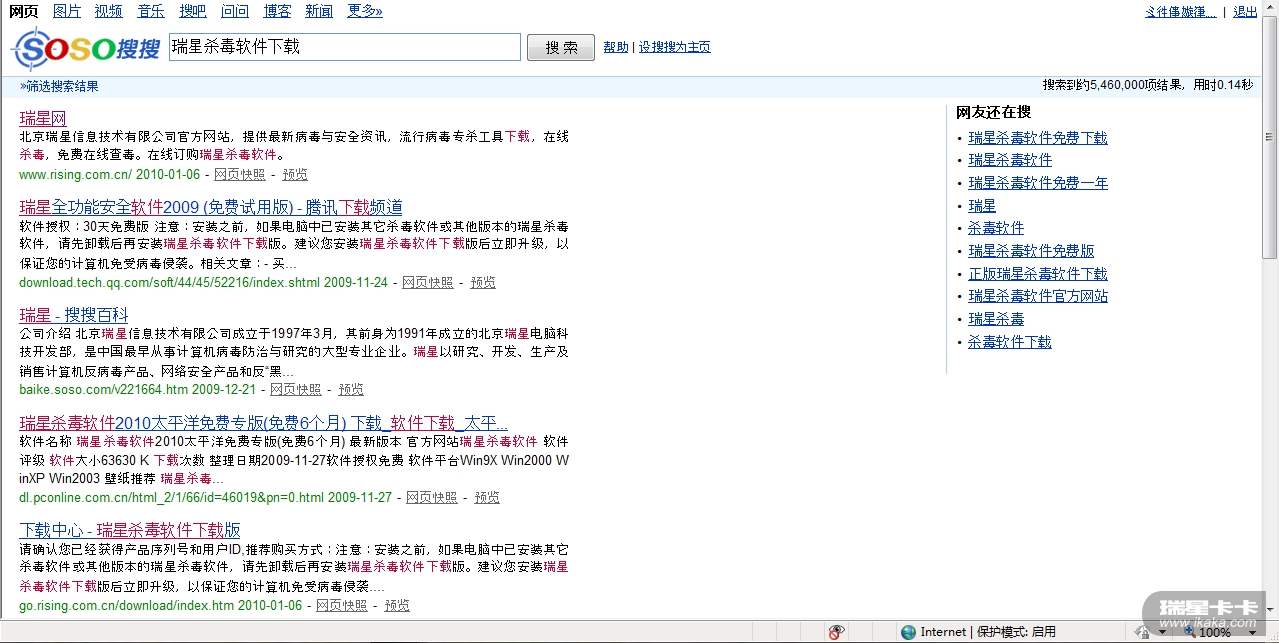Click related search 瑞星杀毒软件免费版
The height and width of the screenshot is (643, 1279).
tap(1031, 251)
